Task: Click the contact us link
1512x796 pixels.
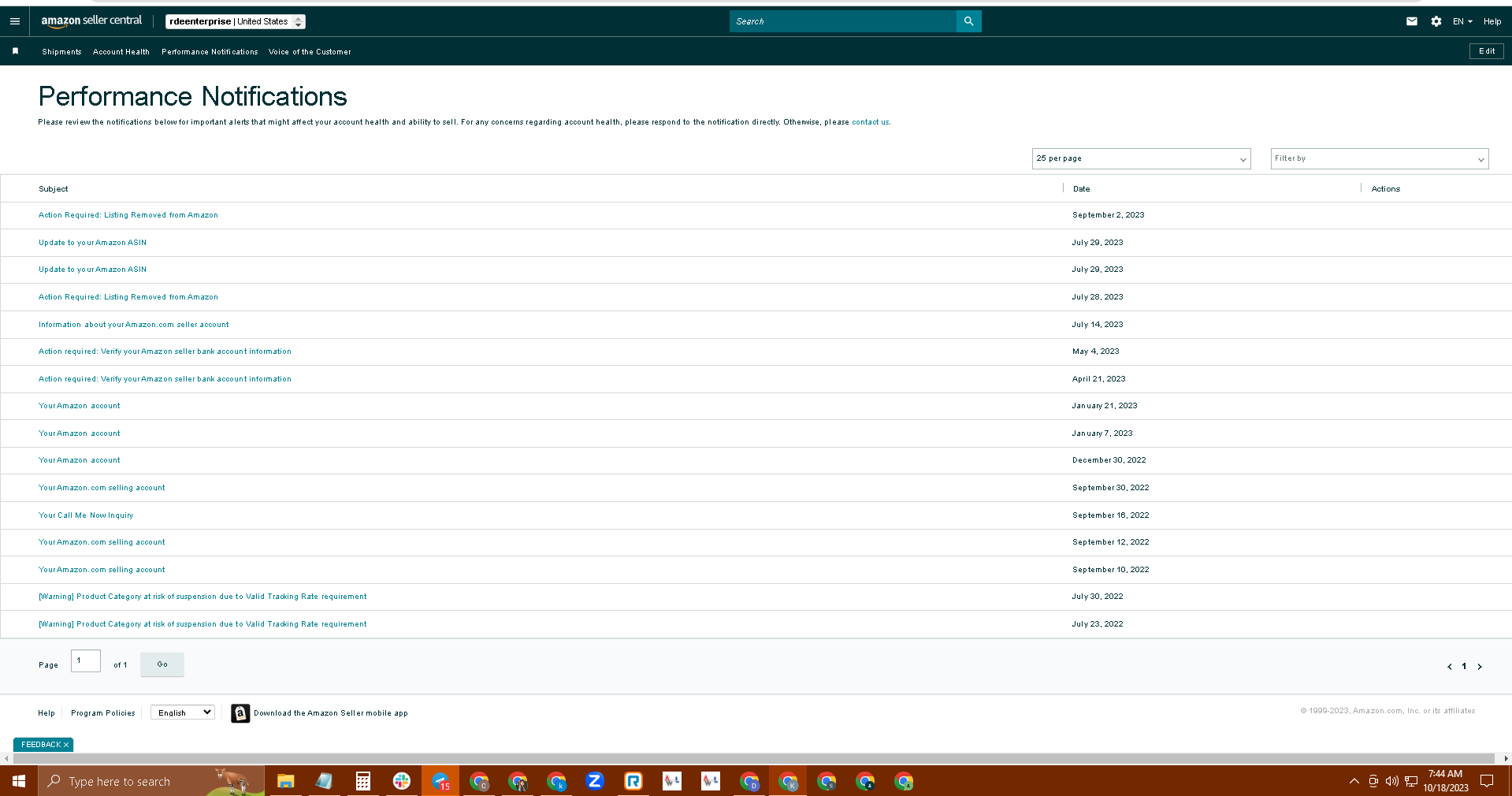Action: [x=870, y=122]
